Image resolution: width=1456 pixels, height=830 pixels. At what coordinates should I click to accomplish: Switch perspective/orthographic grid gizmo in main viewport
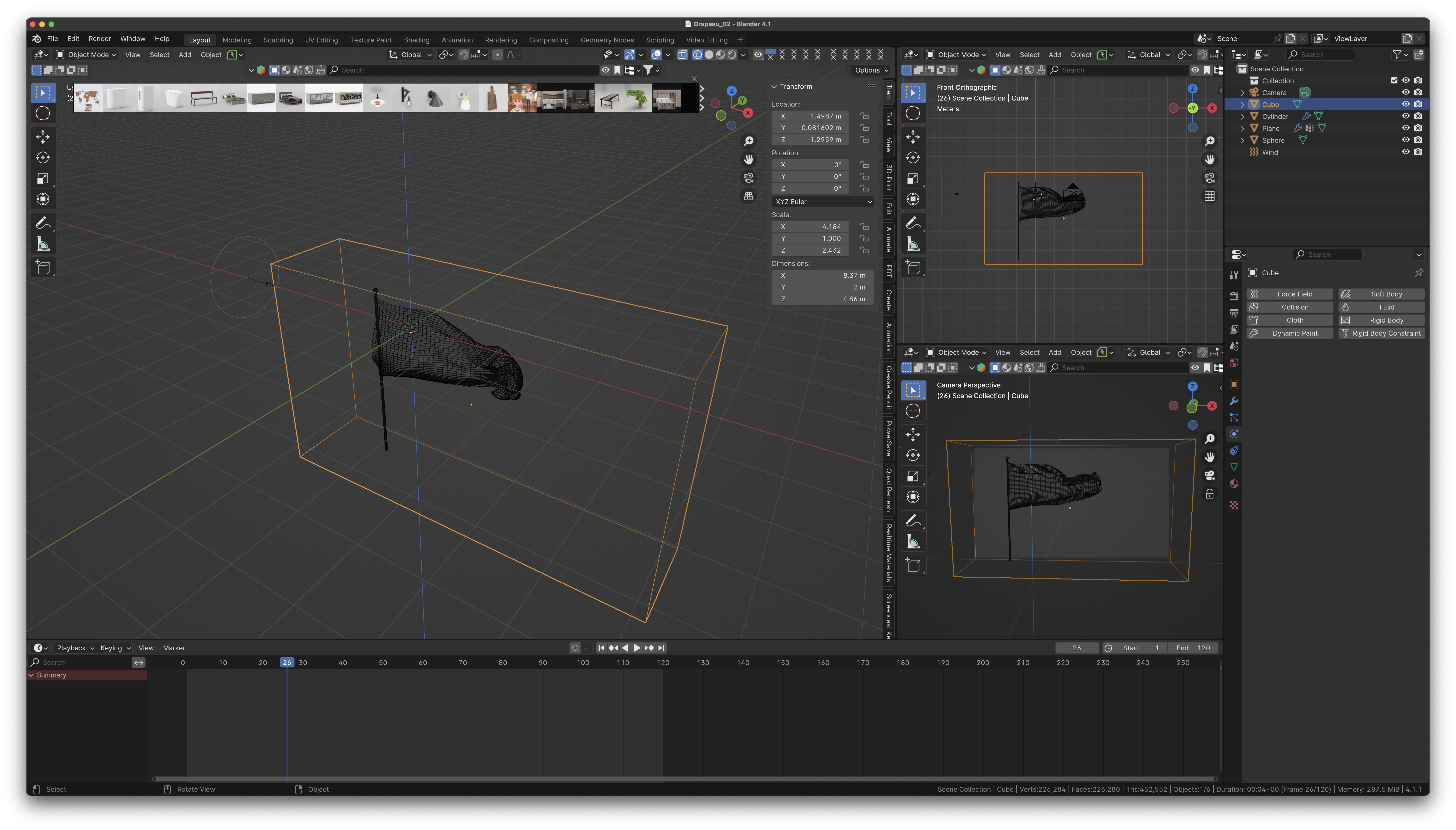click(x=749, y=196)
